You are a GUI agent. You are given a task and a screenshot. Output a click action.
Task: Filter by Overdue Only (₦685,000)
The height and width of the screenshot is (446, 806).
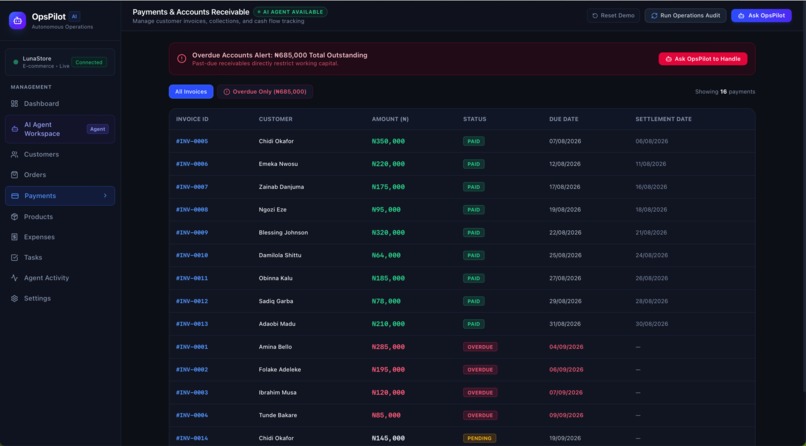click(x=265, y=92)
